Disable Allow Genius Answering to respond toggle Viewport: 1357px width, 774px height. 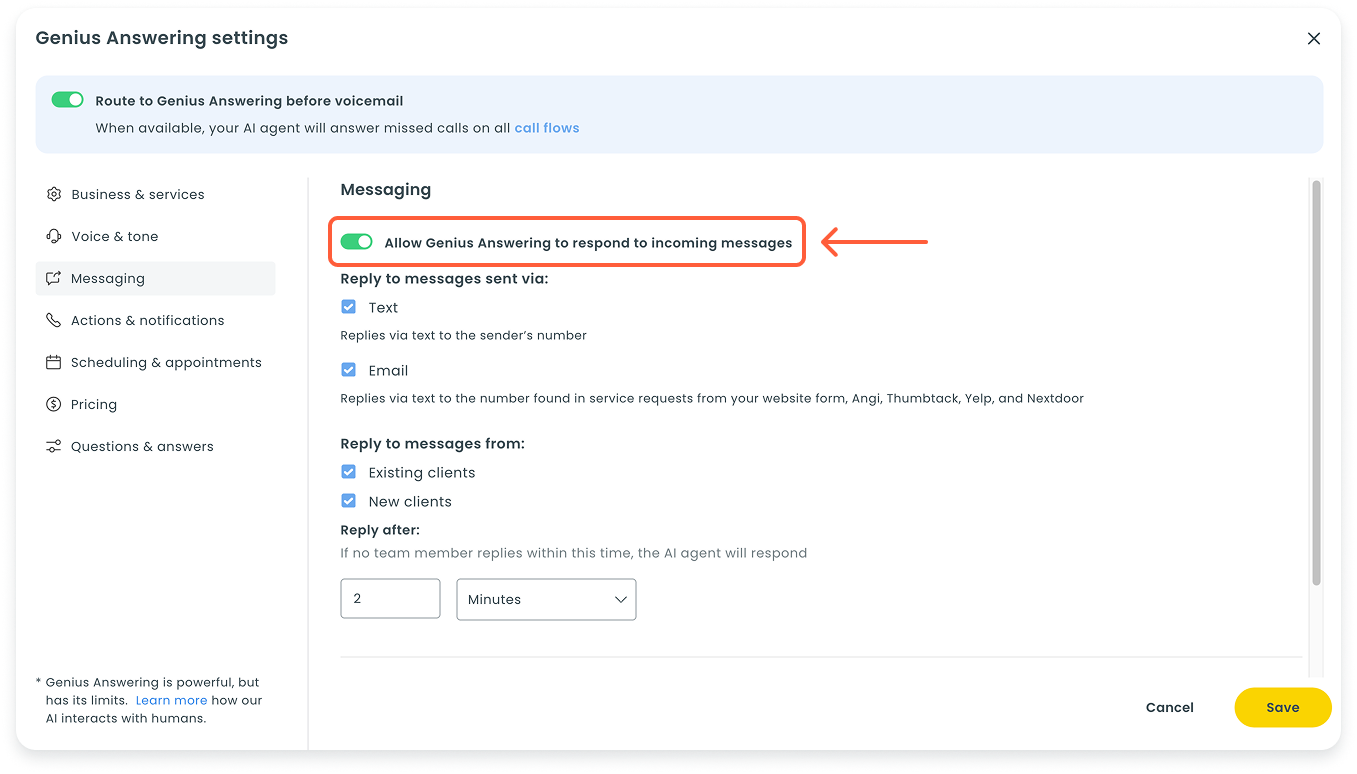coord(356,242)
